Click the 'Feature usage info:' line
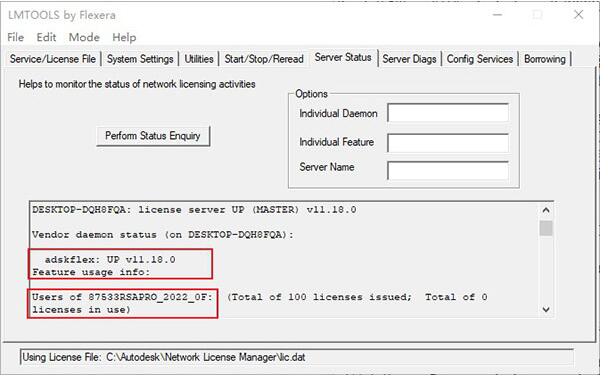Viewport: 608px width, 380px height. click(x=91, y=272)
